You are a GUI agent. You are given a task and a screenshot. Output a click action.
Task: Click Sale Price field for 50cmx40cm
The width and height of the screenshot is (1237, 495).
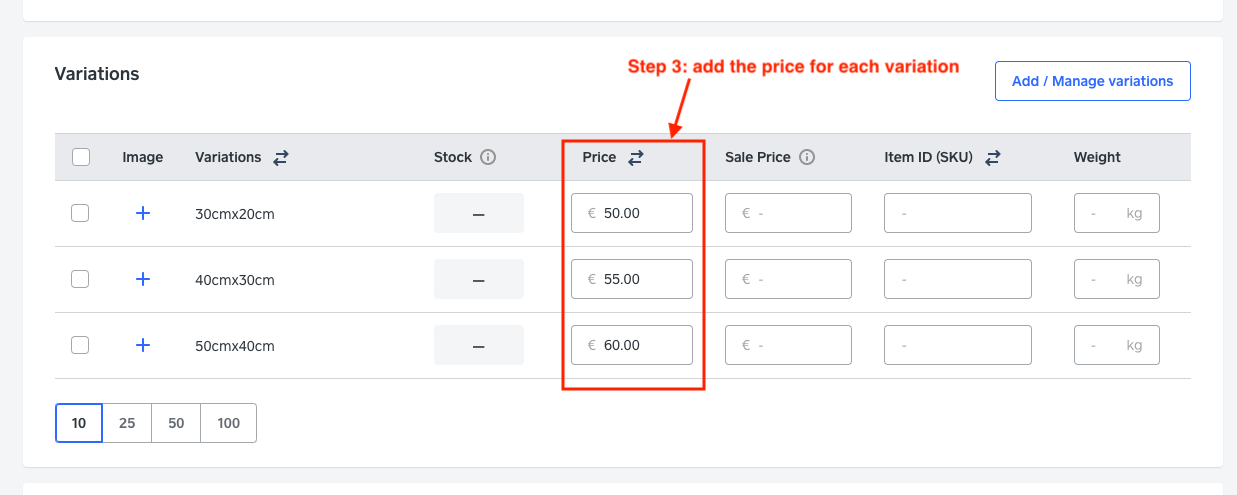[x=788, y=345]
